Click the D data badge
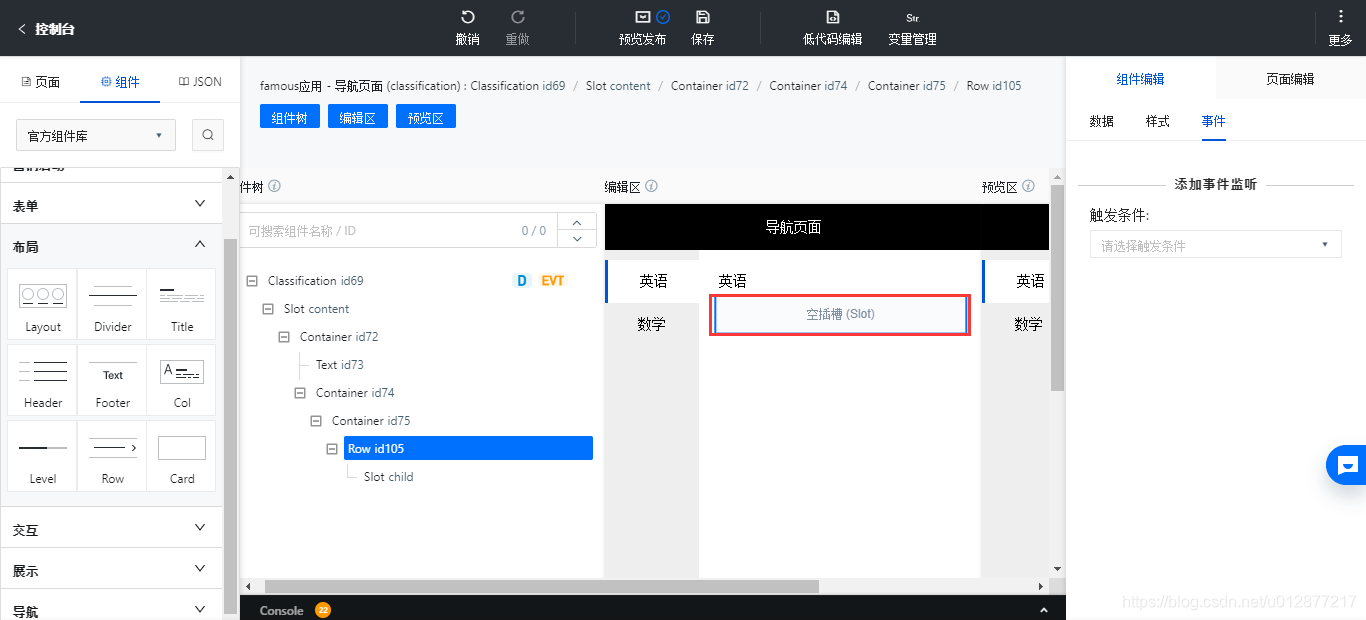This screenshot has height=620, width=1366. [x=521, y=281]
